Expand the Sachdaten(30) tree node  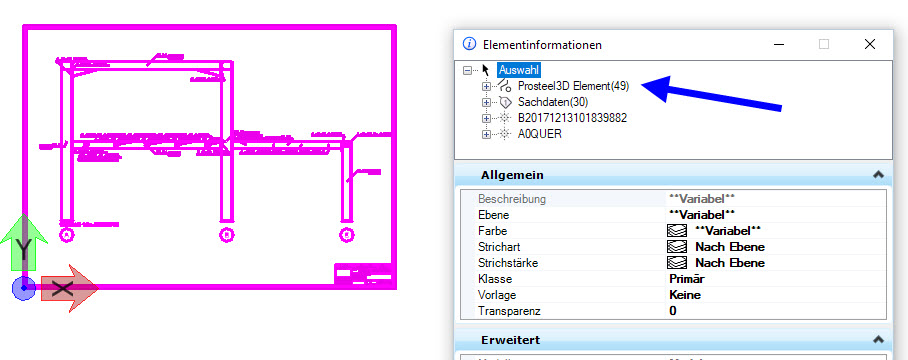coord(486,102)
